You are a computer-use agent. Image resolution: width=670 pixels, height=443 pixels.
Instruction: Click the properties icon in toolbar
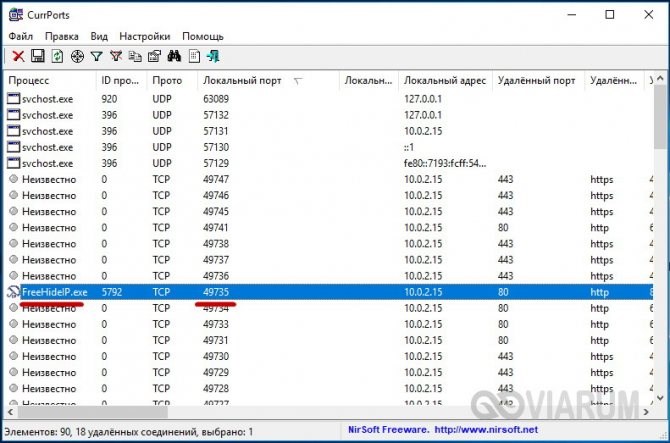point(154,56)
